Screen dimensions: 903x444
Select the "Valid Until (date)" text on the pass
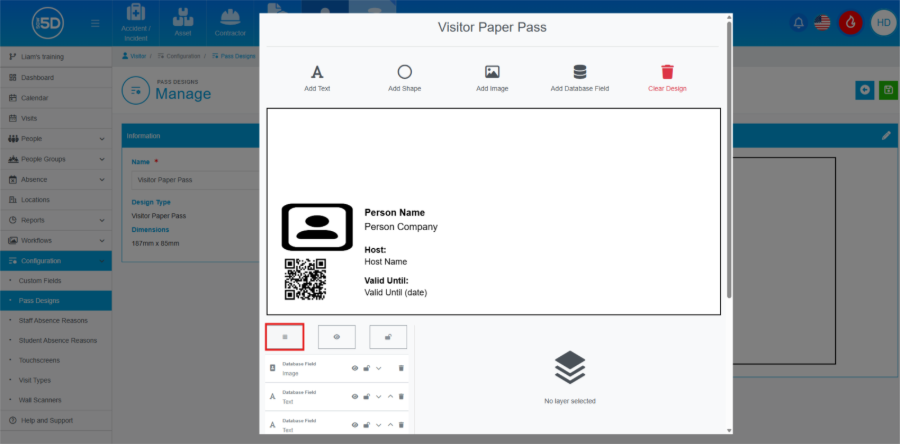pyautogui.click(x=396, y=293)
